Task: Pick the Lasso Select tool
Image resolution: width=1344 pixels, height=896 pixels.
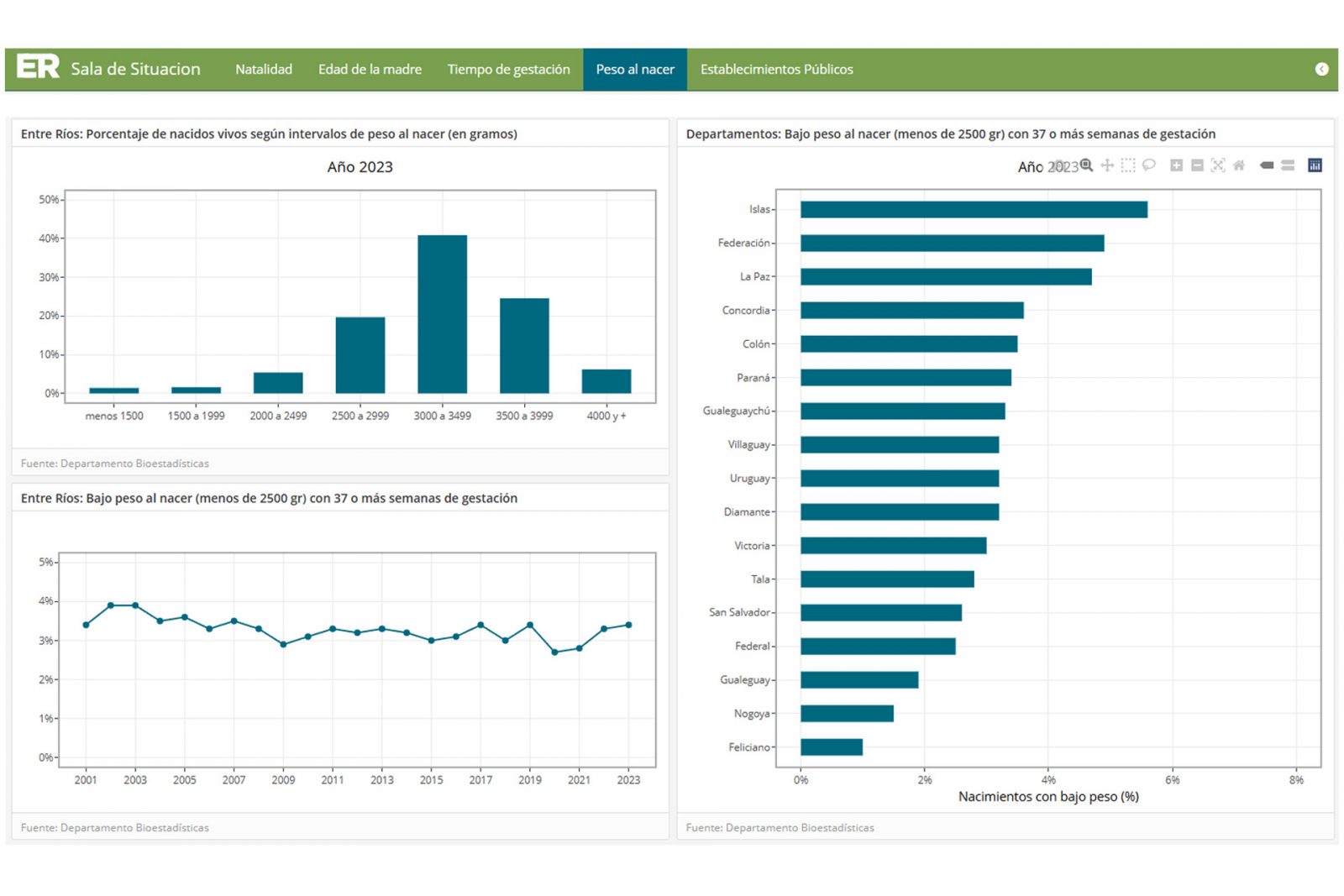Action: [1149, 165]
